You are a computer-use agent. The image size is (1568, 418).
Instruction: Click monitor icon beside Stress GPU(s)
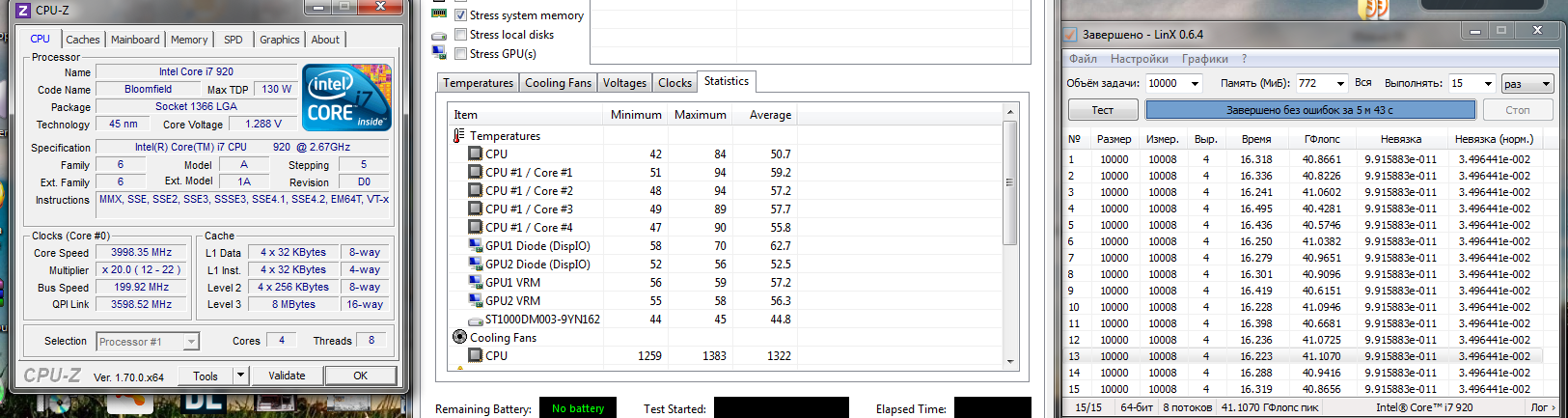pyautogui.click(x=440, y=53)
